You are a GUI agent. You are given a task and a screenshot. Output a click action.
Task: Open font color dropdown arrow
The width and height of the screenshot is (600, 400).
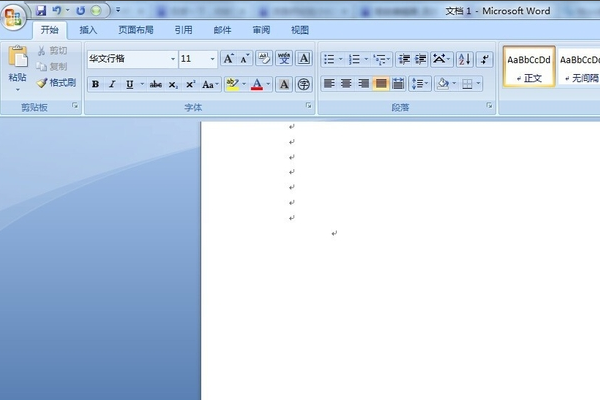268,84
